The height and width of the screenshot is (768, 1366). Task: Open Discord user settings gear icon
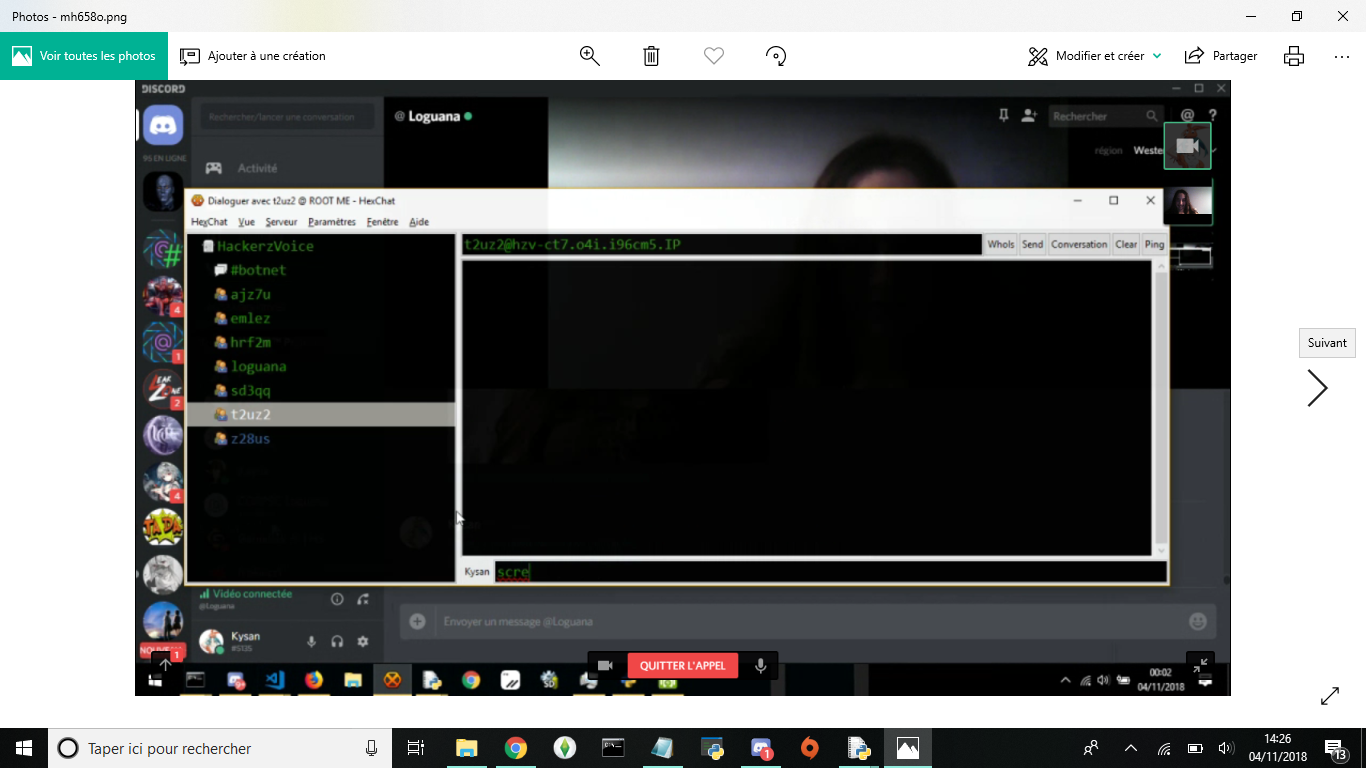363,641
